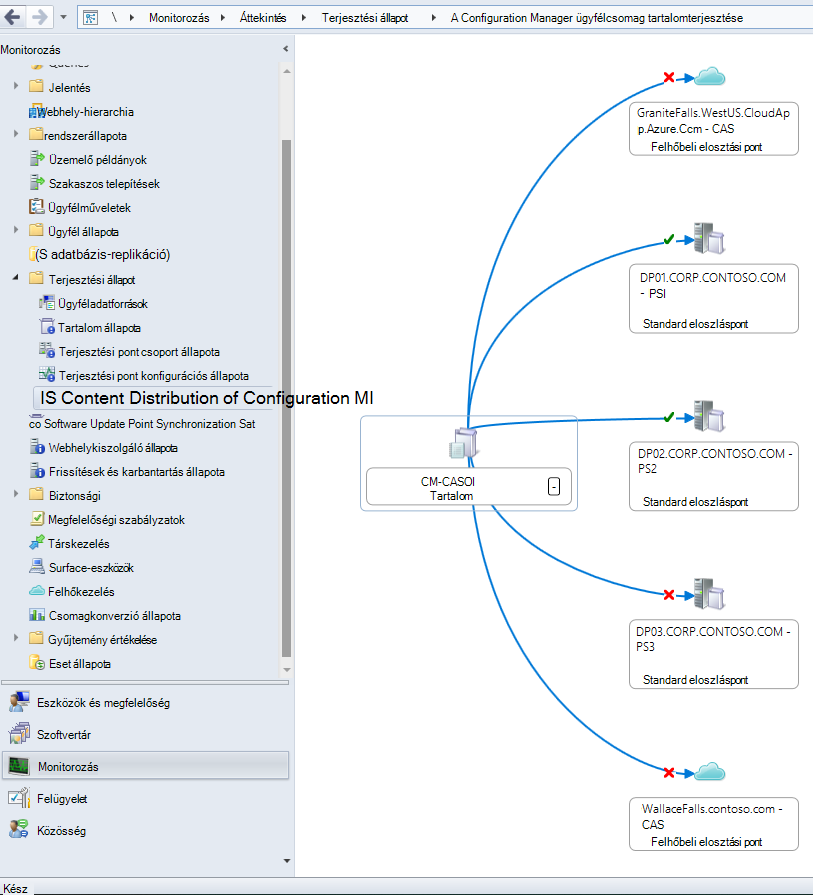Expand the Ügyfél állapota folder
The image size is (813, 895).
point(16,229)
